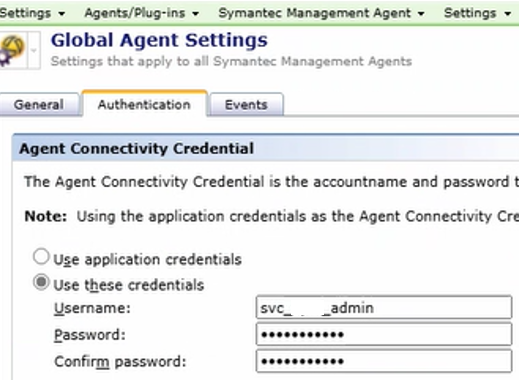Expand the Symantec Management Agent breadcrumb menu

[x=321, y=13]
